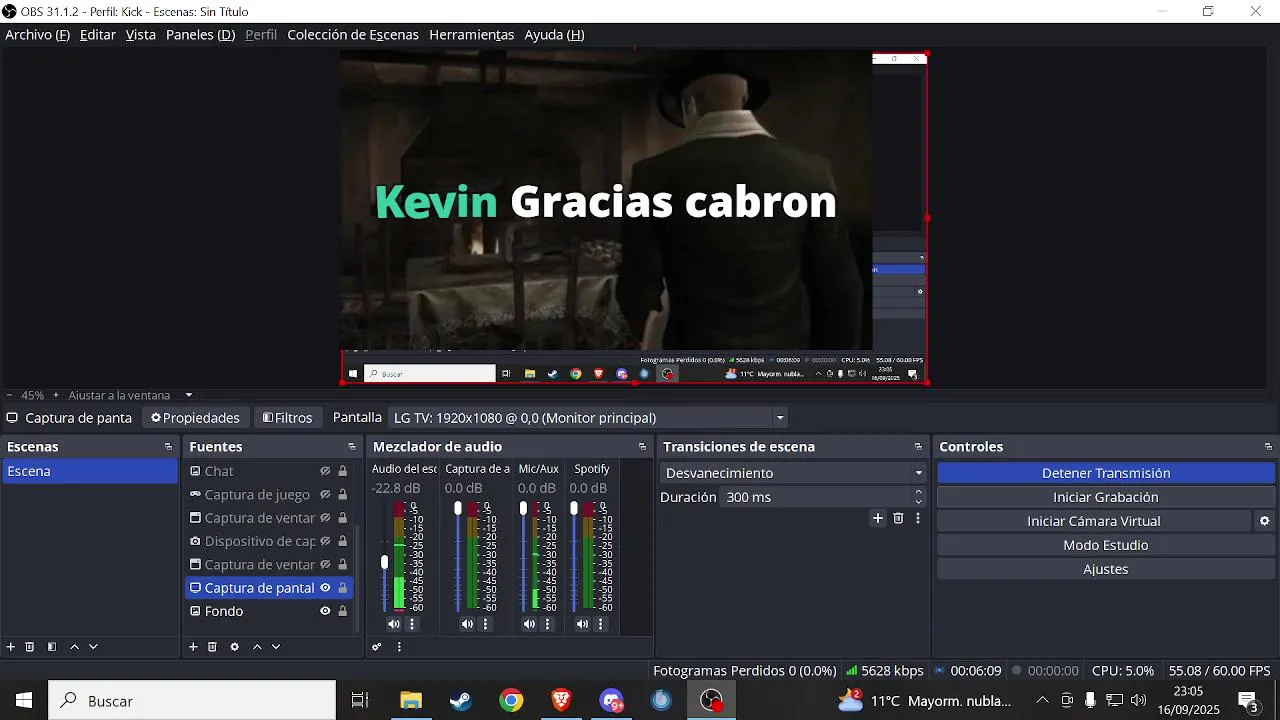Click Windows taskbar Buscar search box
This screenshot has width=1280, height=720.
tap(192, 701)
